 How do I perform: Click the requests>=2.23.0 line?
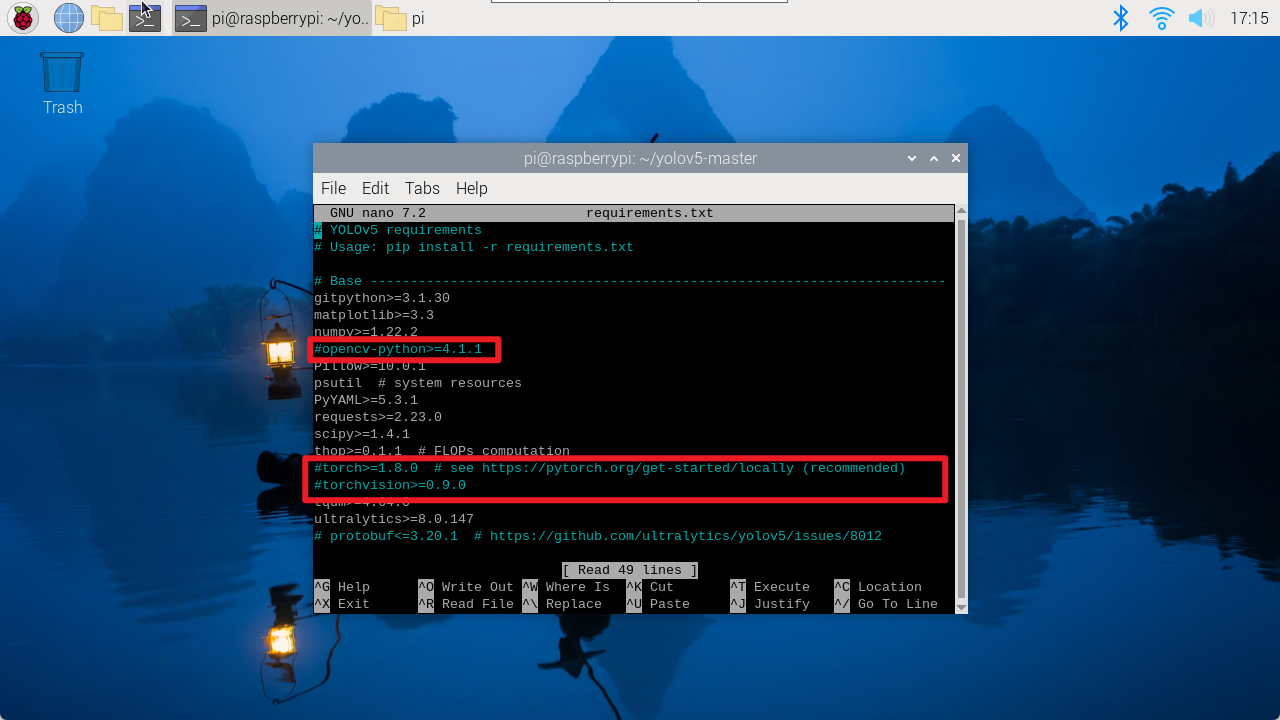coord(378,417)
